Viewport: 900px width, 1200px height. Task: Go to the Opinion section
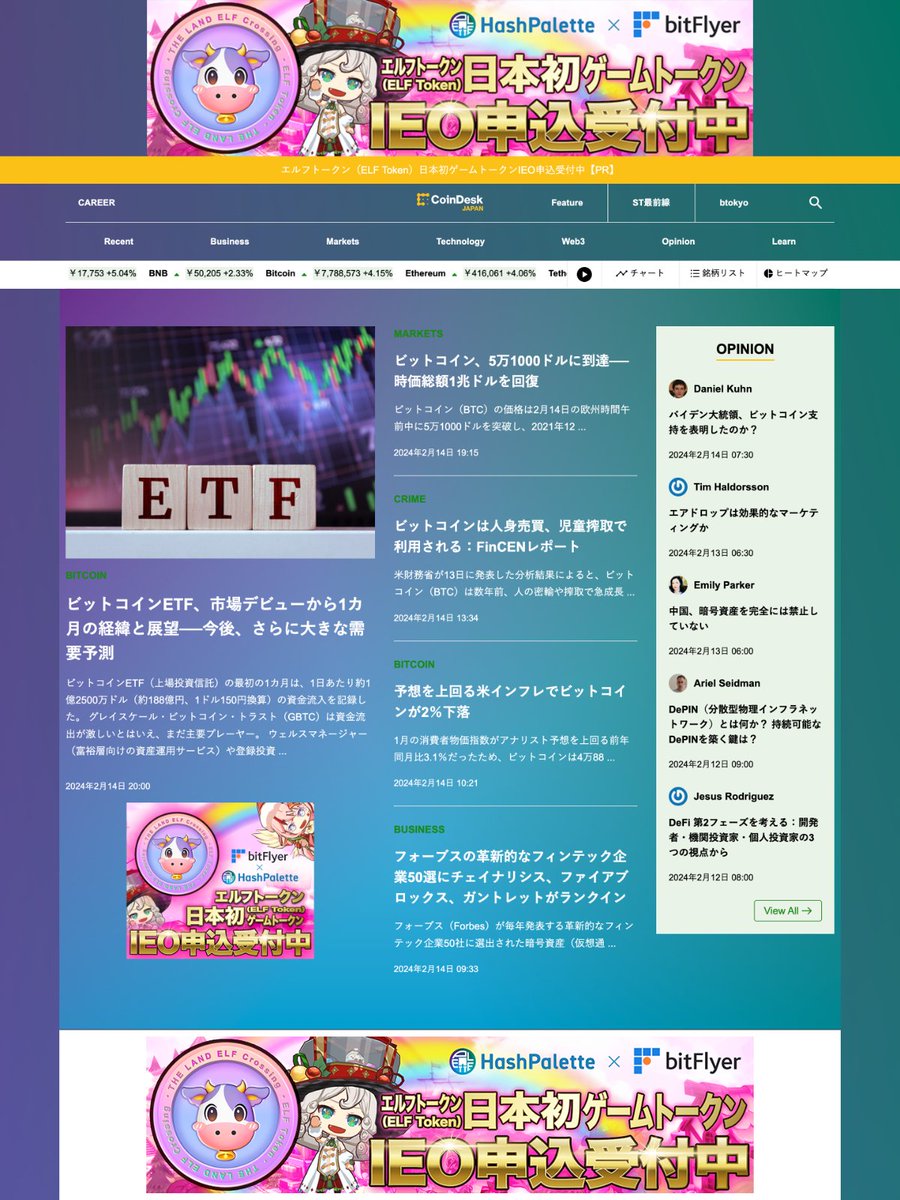coord(678,241)
